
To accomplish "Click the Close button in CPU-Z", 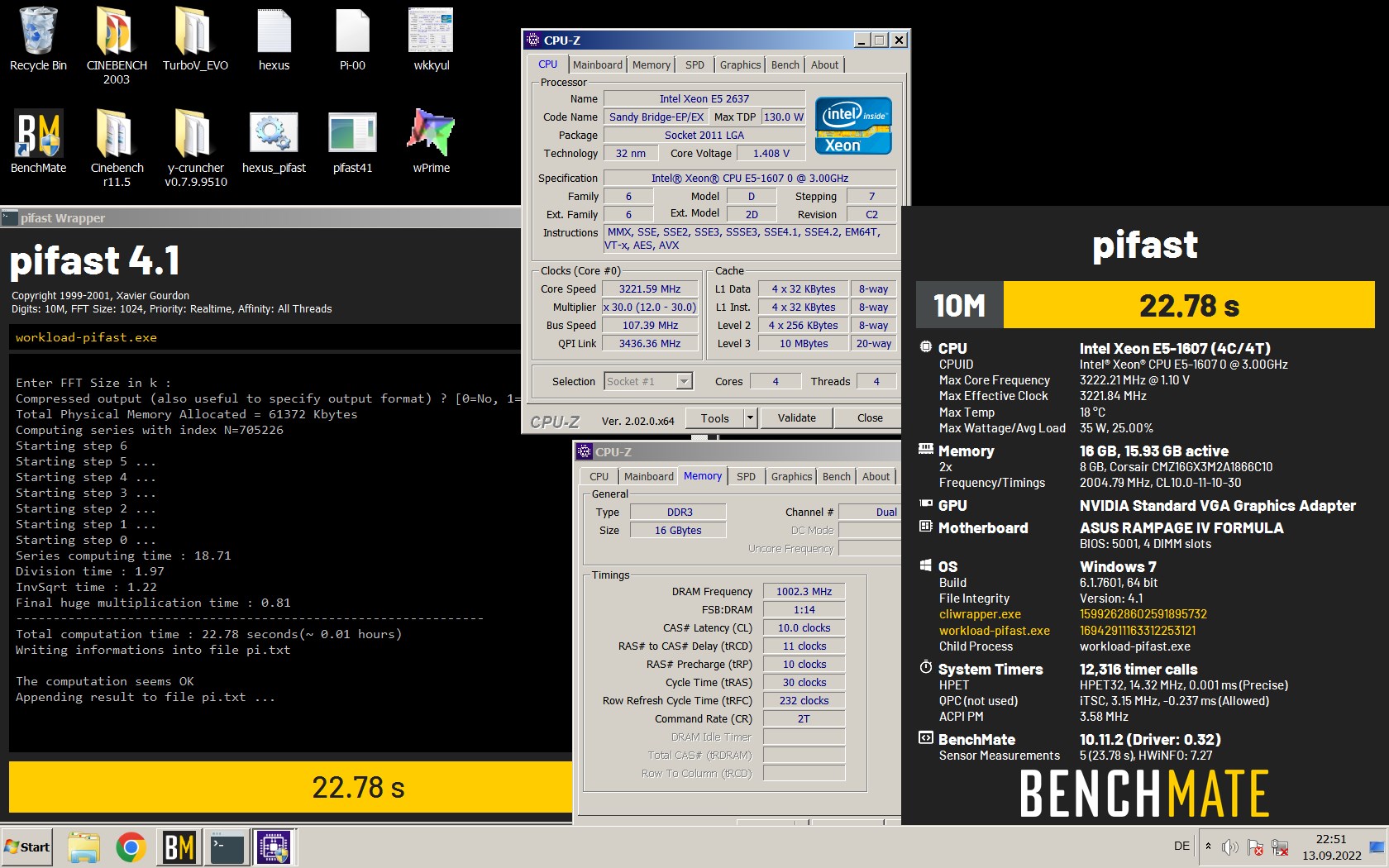I will coord(870,417).
